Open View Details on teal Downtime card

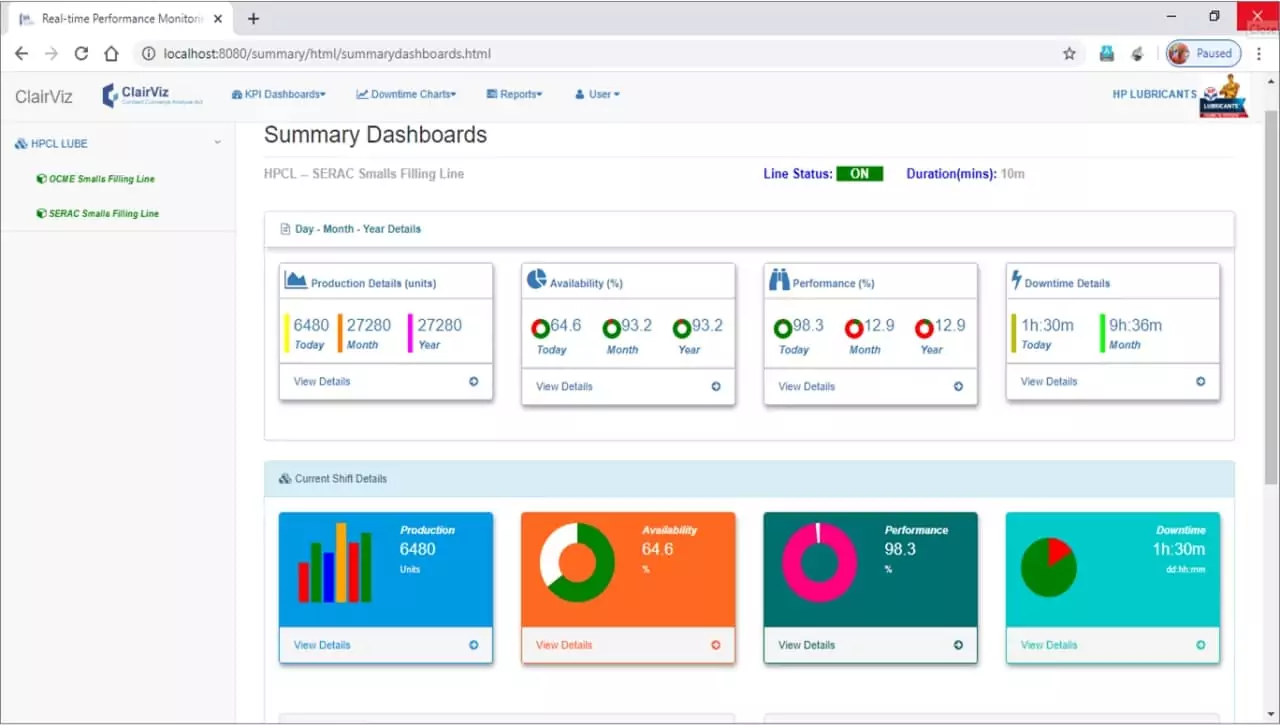coord(1049,645)
